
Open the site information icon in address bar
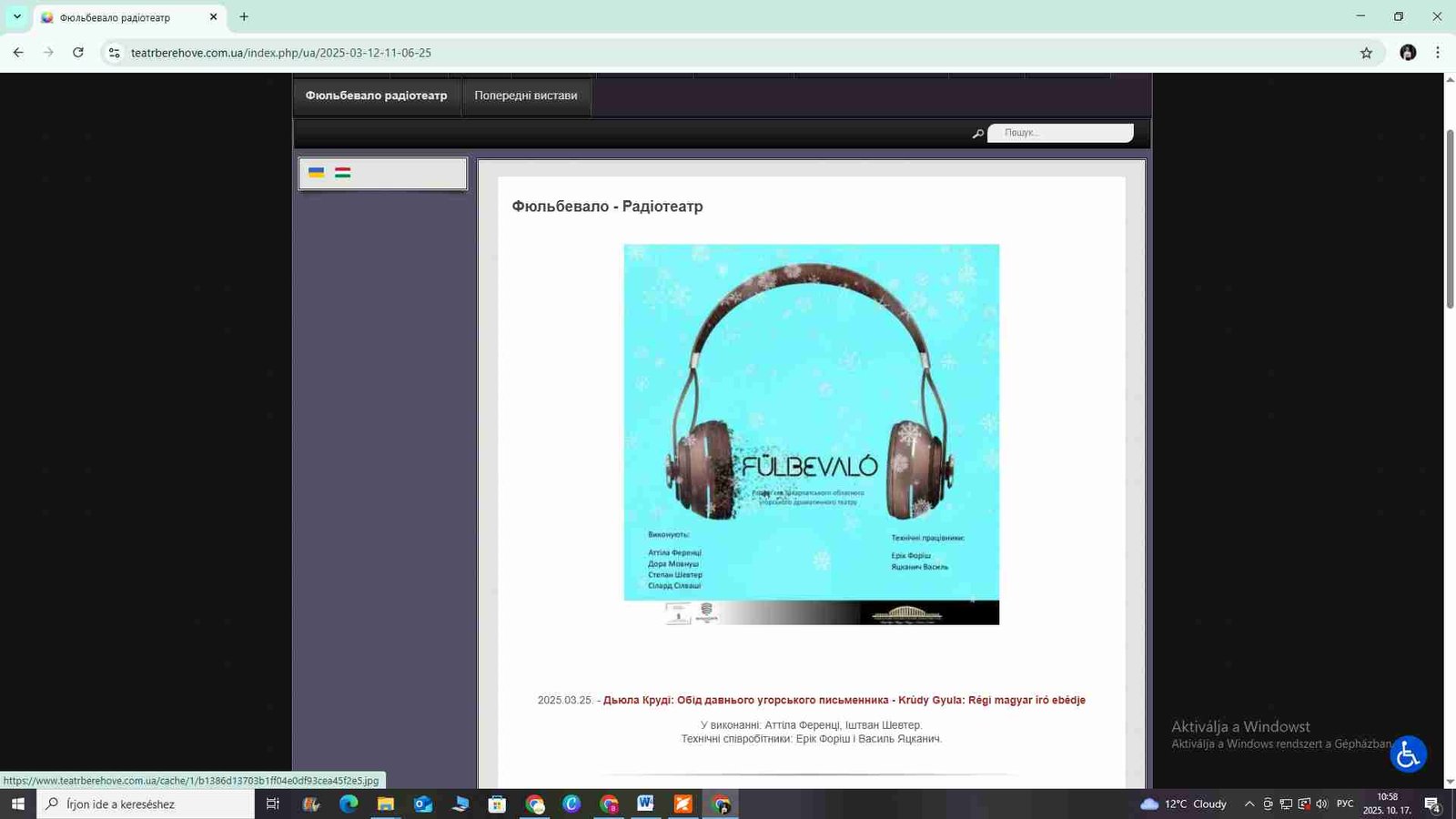tap(114, 53)
